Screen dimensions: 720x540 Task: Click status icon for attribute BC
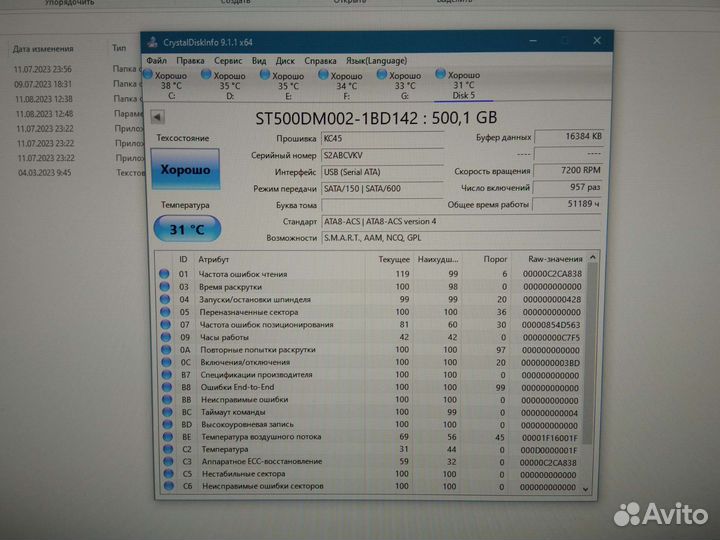167,412
